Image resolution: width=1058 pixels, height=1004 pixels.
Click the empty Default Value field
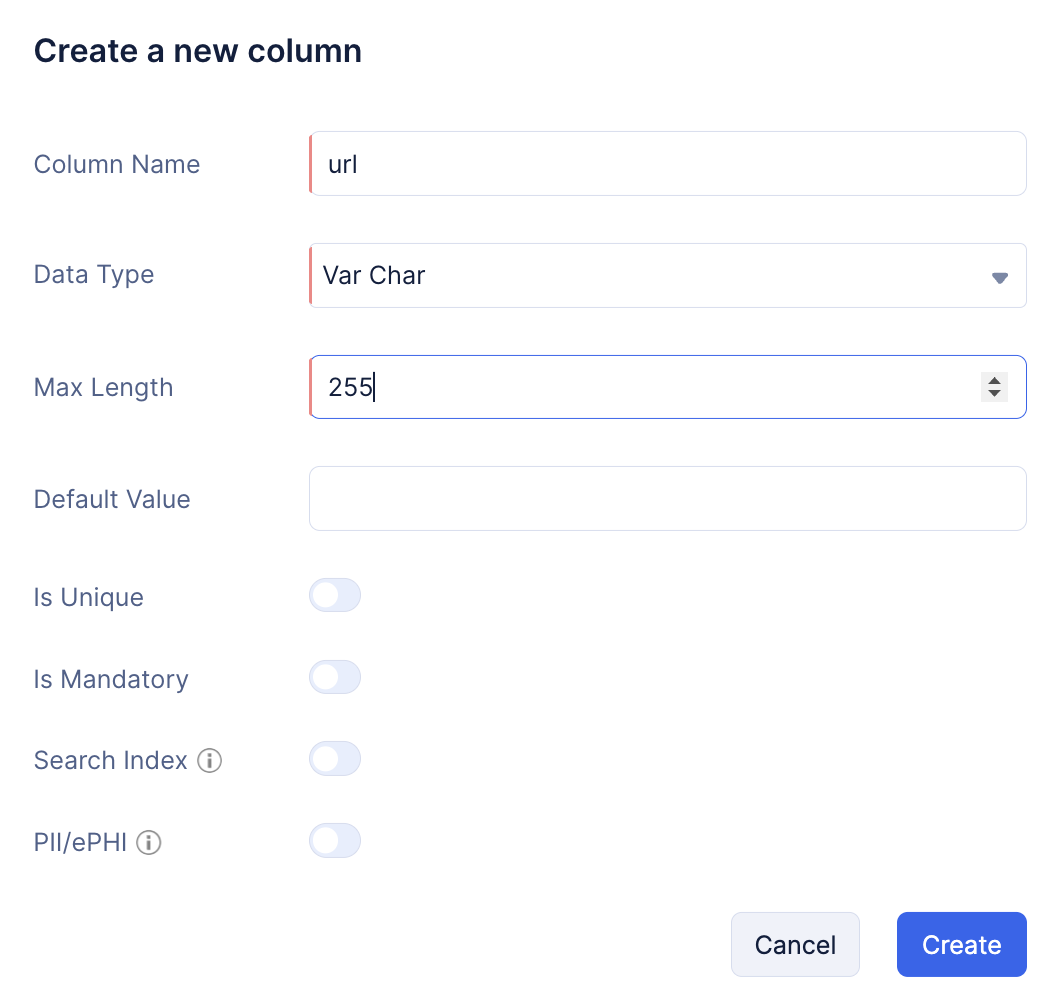coord(668,499)
